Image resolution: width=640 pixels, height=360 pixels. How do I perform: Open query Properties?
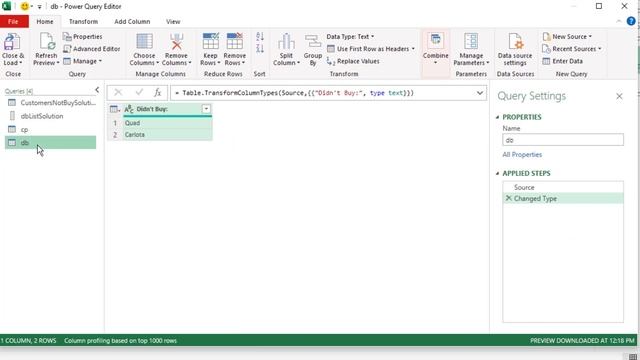pos(82,37)
